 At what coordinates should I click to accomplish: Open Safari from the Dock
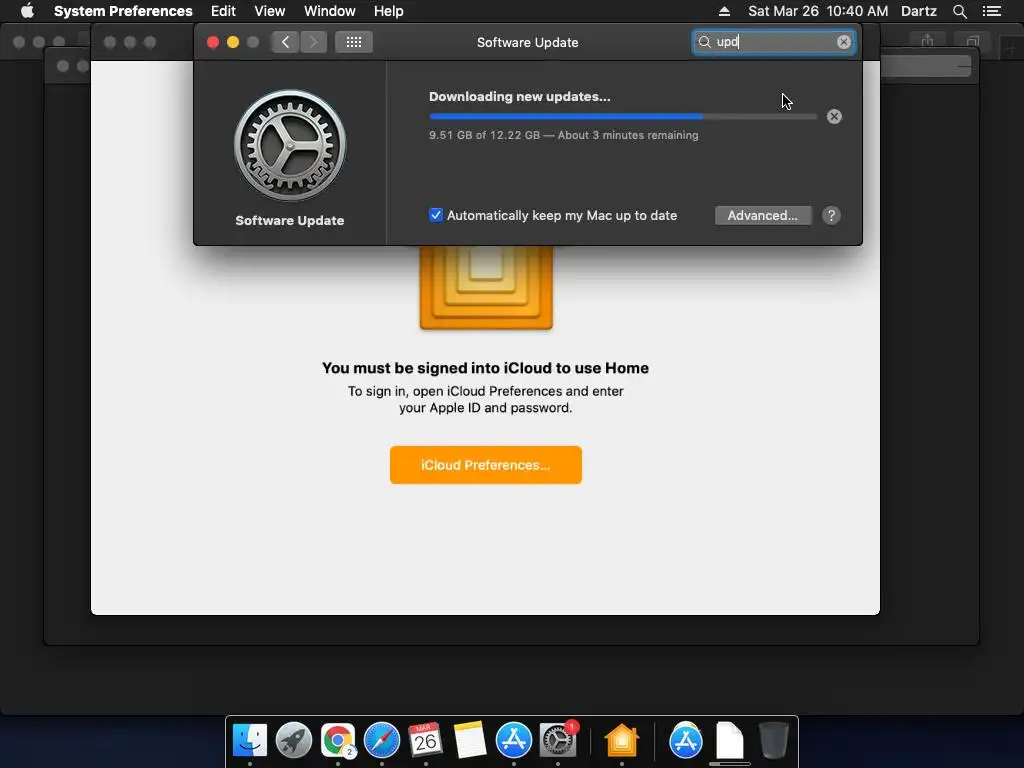pos(382,740)
